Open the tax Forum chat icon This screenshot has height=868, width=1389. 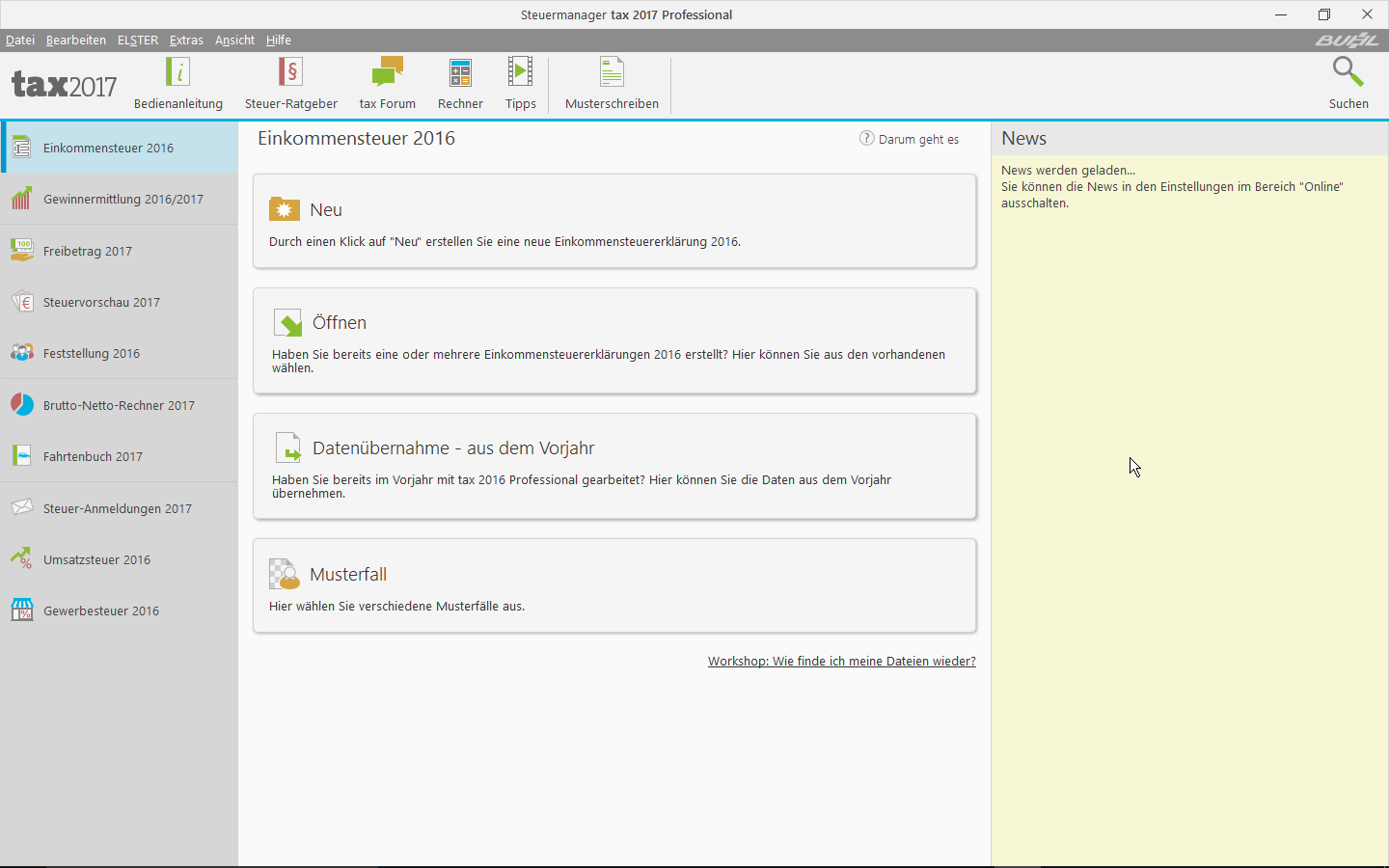tap(387, 73)
